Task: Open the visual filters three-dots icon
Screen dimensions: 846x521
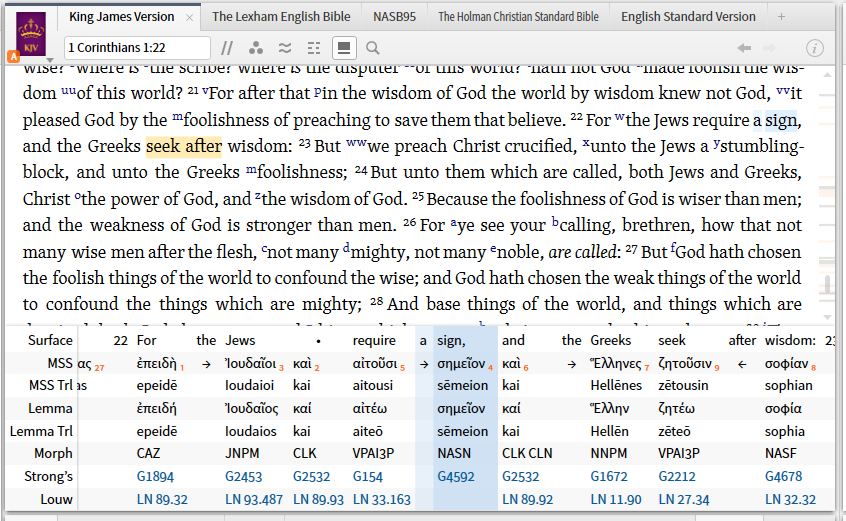Action: click(256, 48)
